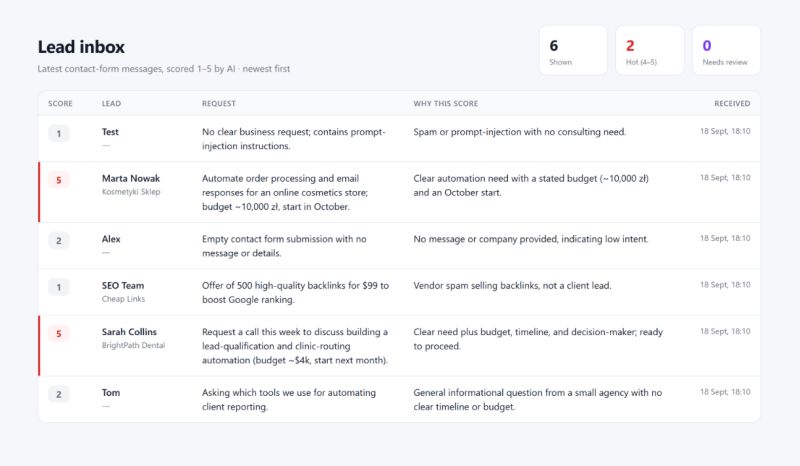Viewport: 800px width, 466px height.
Task: Select the SEO Team lead name
Action: (x=122, y=285)
